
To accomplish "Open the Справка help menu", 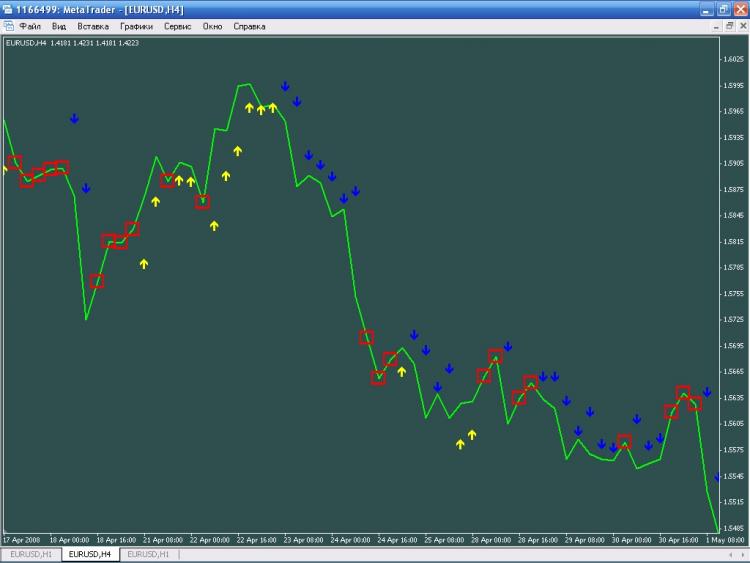I will 249,26.
